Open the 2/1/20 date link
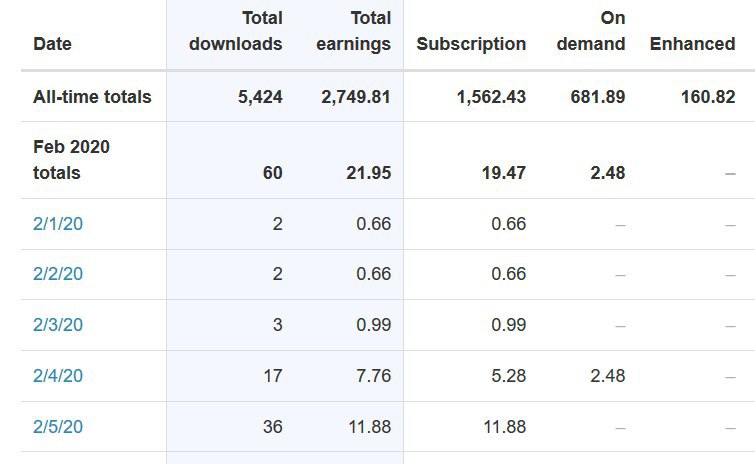 (x=58, y=224)
